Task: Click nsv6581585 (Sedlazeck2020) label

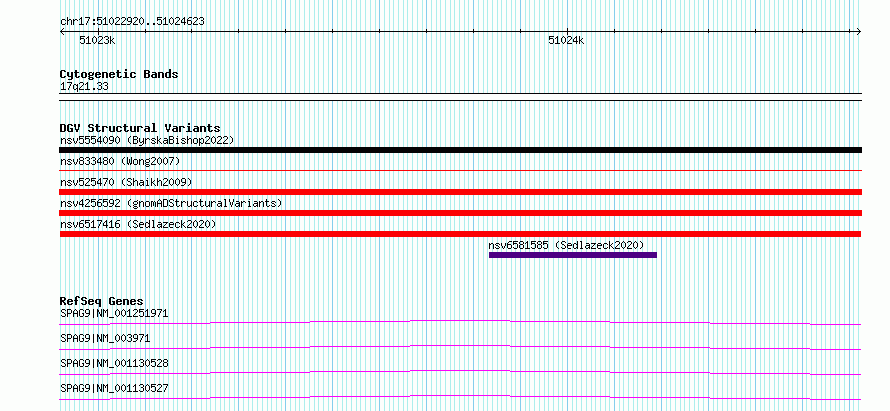Action: [566, 245]
